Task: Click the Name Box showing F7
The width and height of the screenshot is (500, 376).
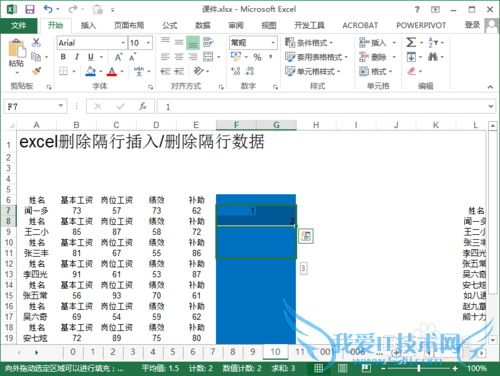Action: pyautogui.click(x=35, y=107)
